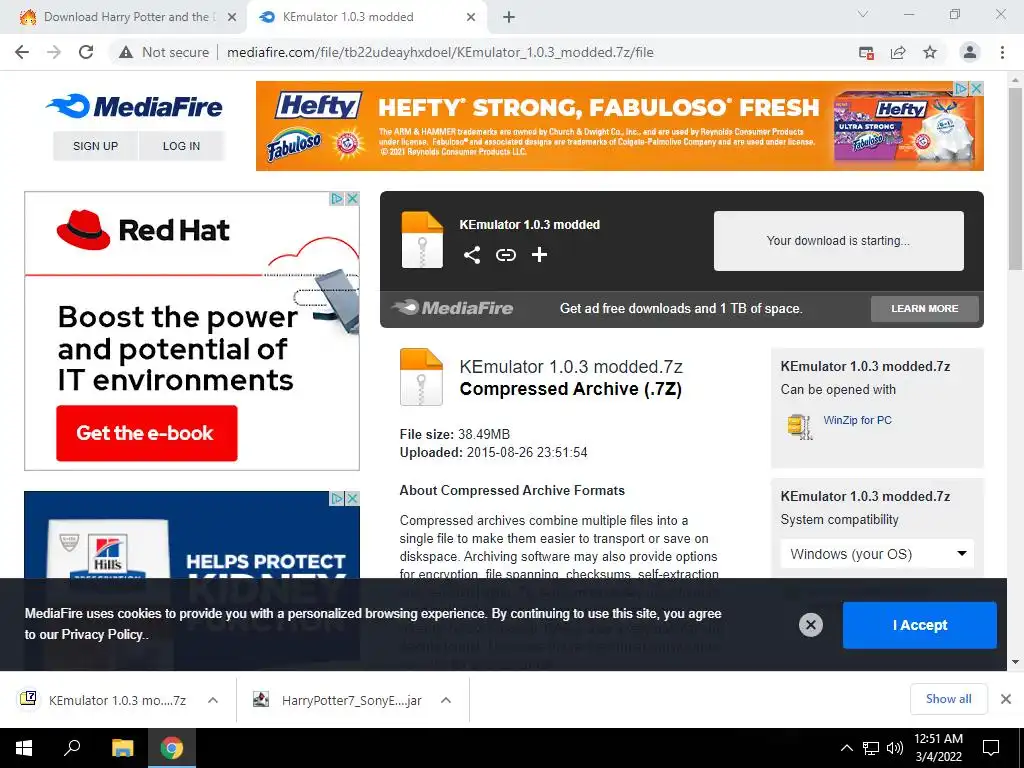Open the Windows (your OS) dropdown
The image size is (1024, 768).
coord(877,554)
